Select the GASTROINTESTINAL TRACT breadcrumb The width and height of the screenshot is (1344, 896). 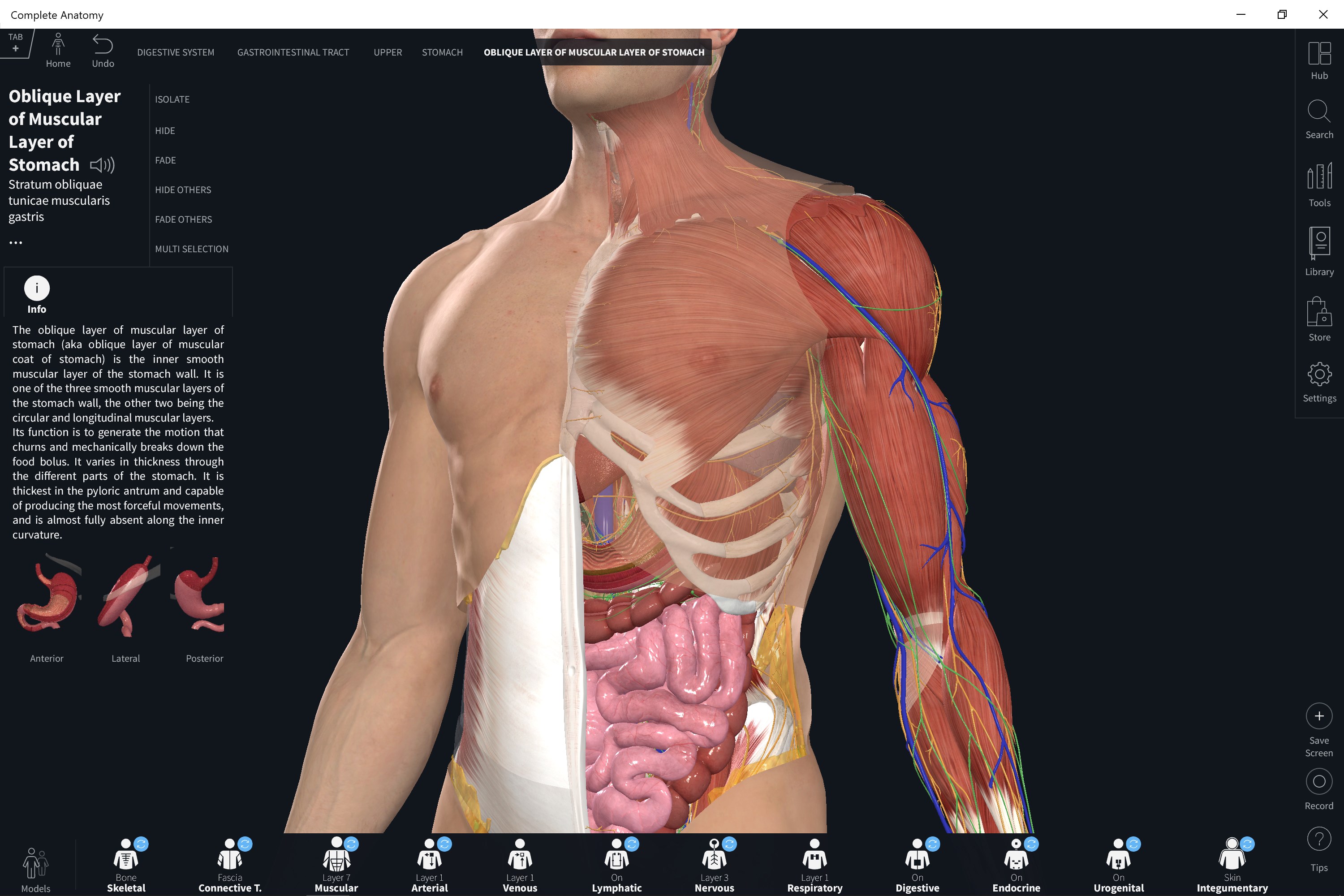(293, 52)
